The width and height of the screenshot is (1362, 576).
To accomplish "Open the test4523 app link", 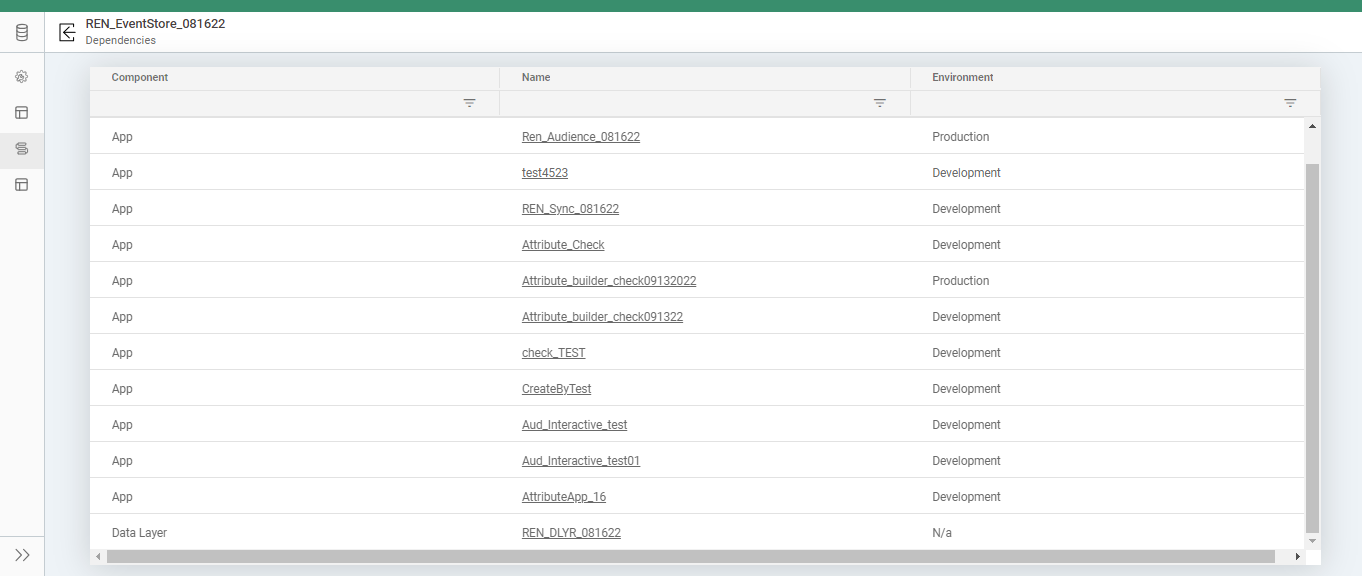I will click(x=544, y=173).
